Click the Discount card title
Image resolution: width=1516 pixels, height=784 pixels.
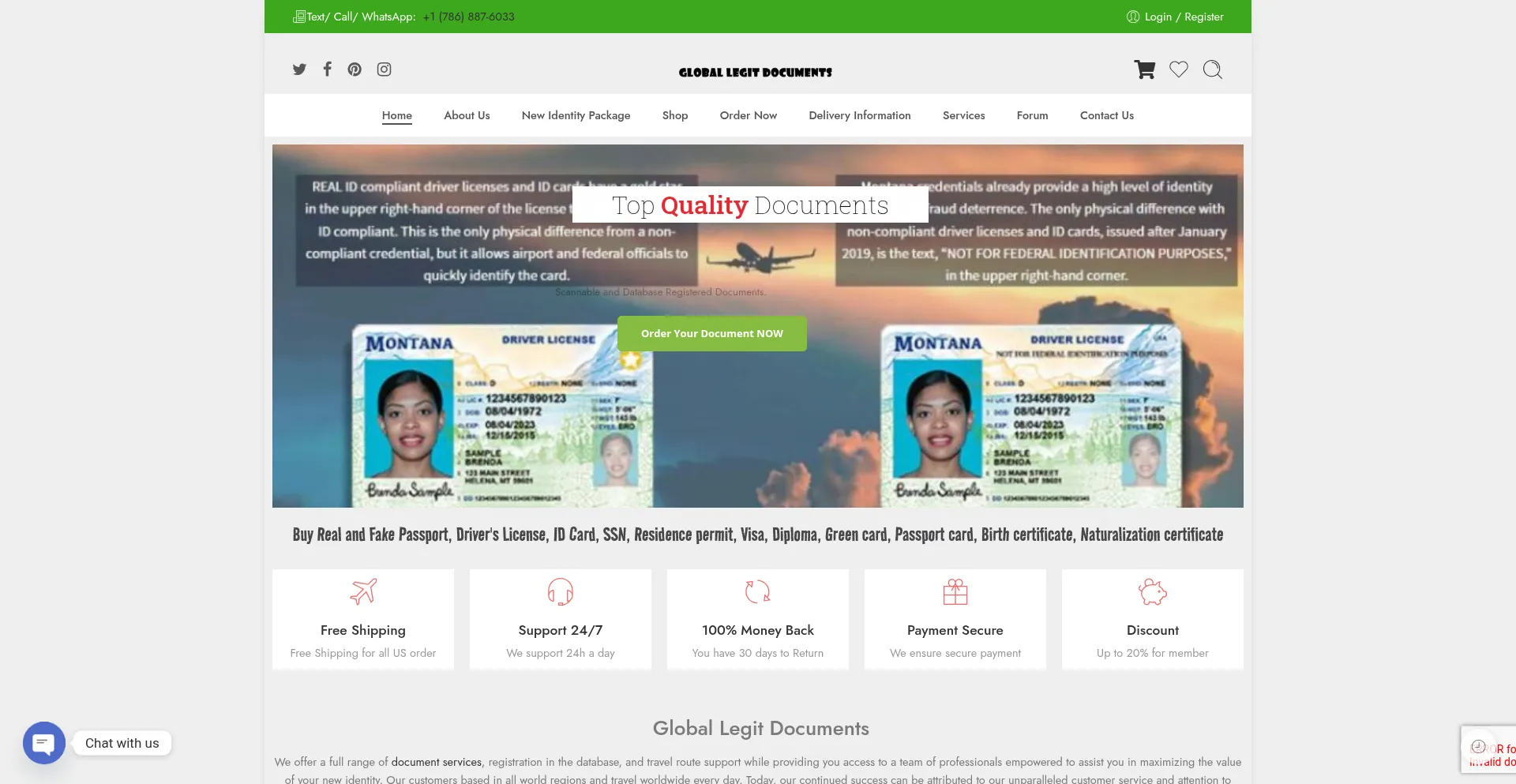click(x=1153, y=630)
